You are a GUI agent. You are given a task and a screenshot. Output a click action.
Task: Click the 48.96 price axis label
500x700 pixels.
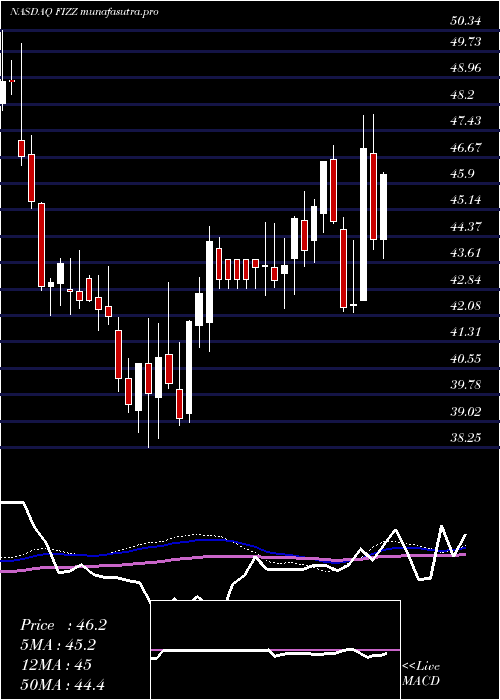[x=465, y=68]
